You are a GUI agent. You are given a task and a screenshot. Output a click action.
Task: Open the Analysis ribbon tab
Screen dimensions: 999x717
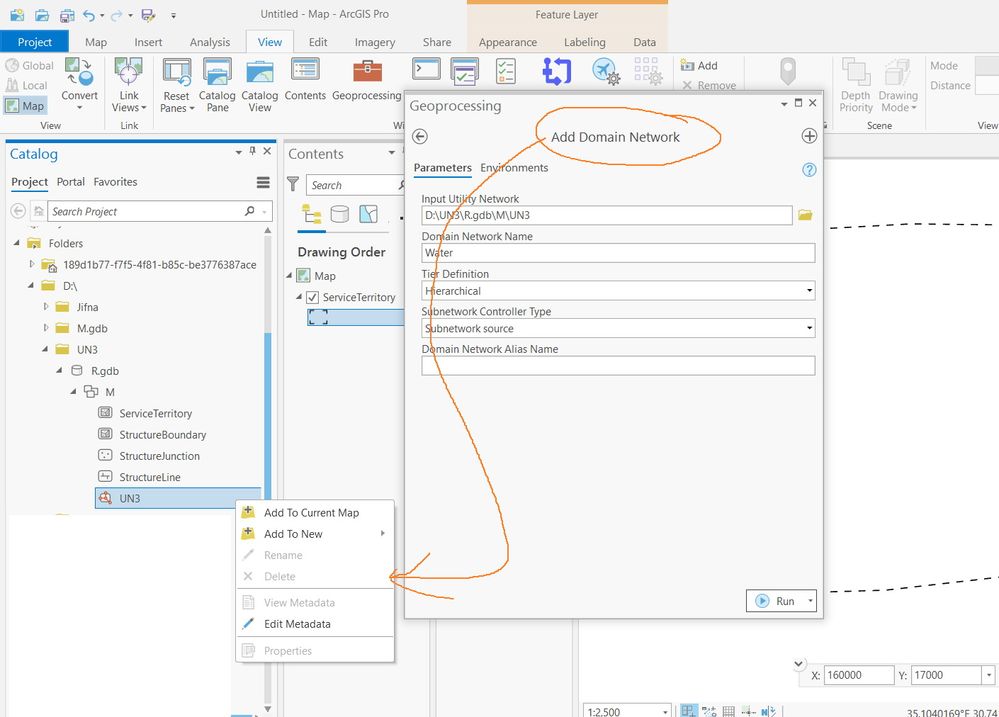tap(209, 42)
